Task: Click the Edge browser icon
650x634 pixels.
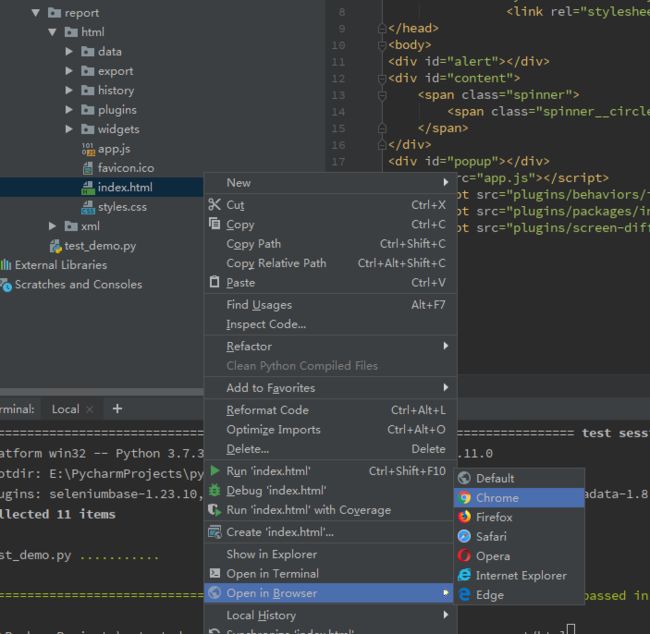Action: coord(464,595)
